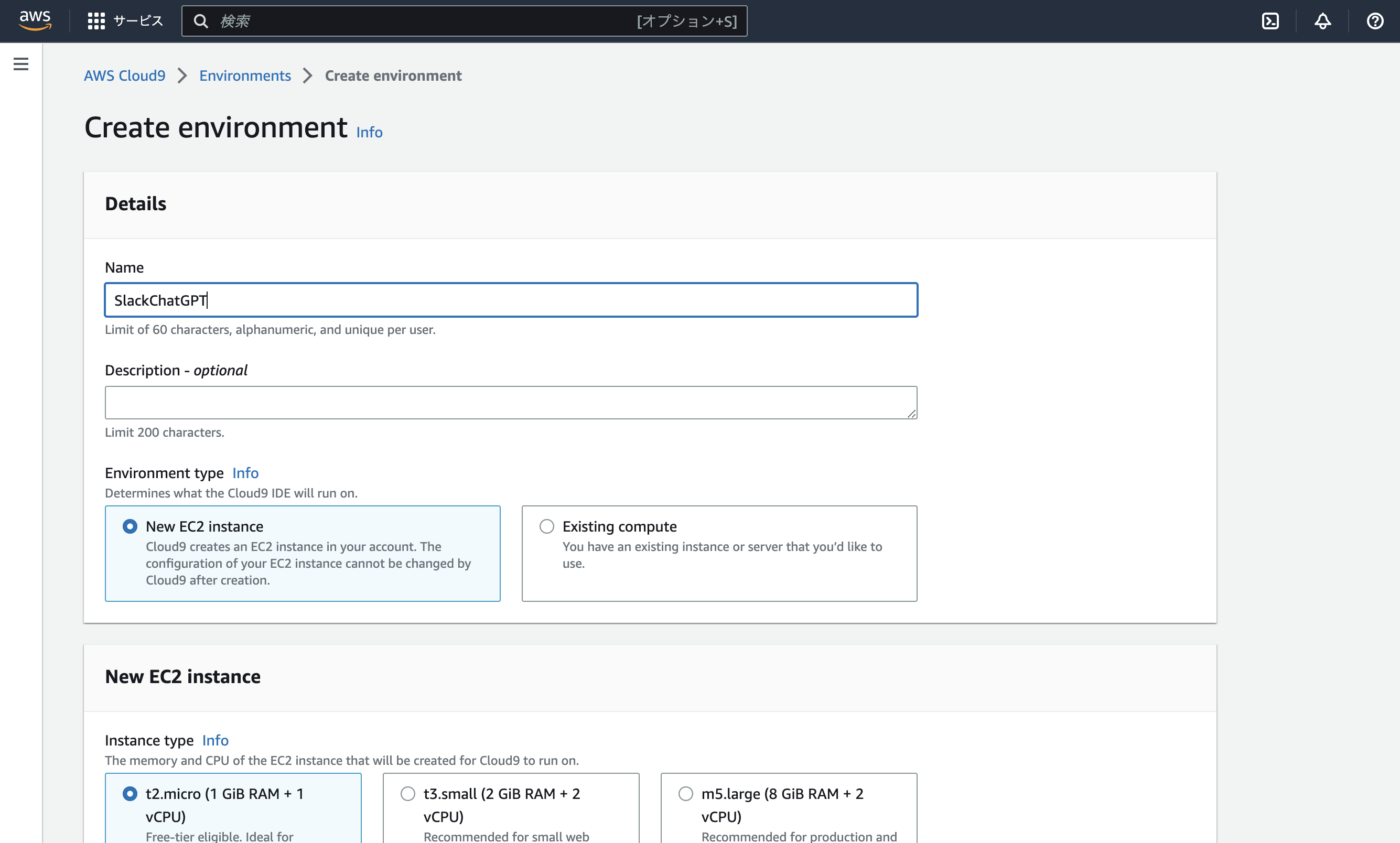Navigate to Environments breadcrumb link
Viewport: 1400px width, 843px height.
coord(245,75)
